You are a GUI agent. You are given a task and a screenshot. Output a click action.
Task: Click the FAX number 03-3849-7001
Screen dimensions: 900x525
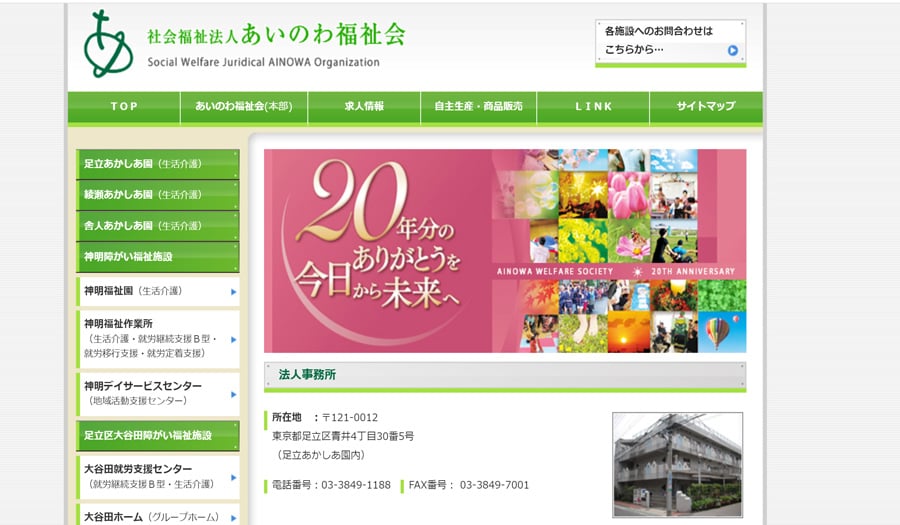(x=494, y=485)
